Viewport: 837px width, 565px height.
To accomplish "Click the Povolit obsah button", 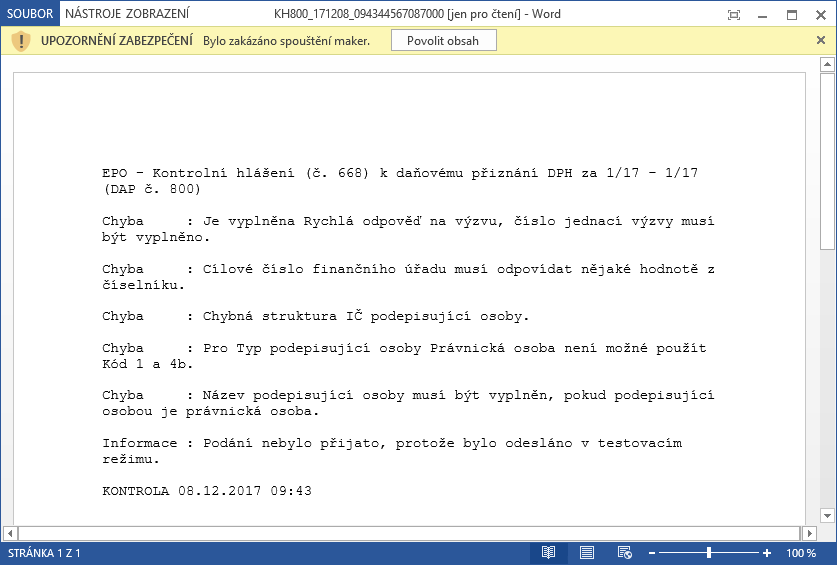I will [444, 41].
